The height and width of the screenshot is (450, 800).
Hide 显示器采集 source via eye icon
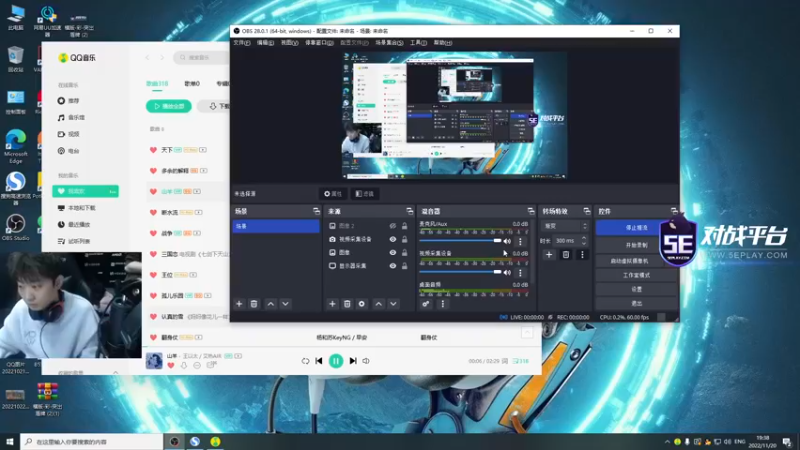pos(393,266)
